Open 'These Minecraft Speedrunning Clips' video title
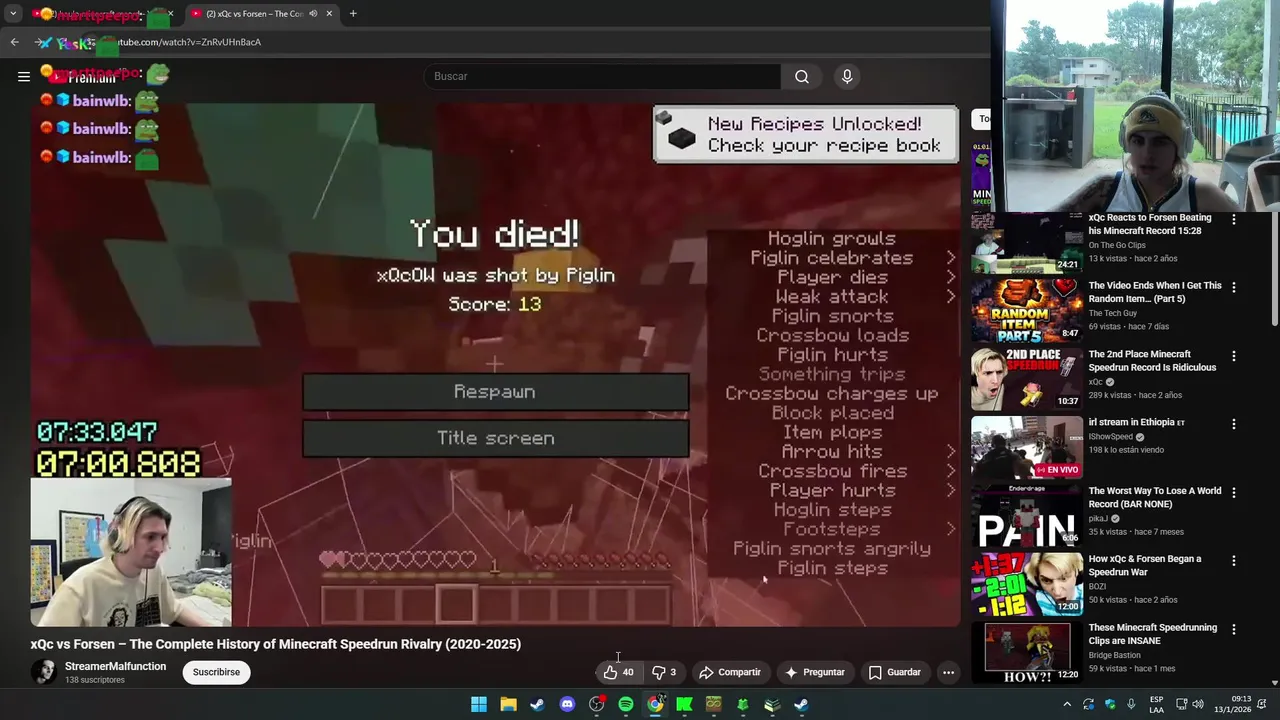1280x720 pixels. tap(1152, 634)
